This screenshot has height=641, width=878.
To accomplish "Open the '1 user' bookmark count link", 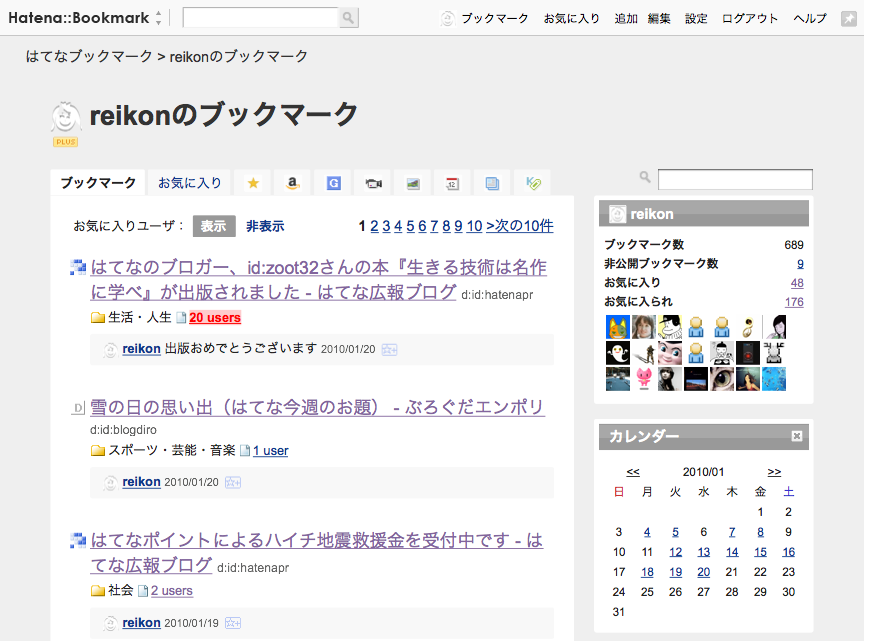I will [270, 451].
